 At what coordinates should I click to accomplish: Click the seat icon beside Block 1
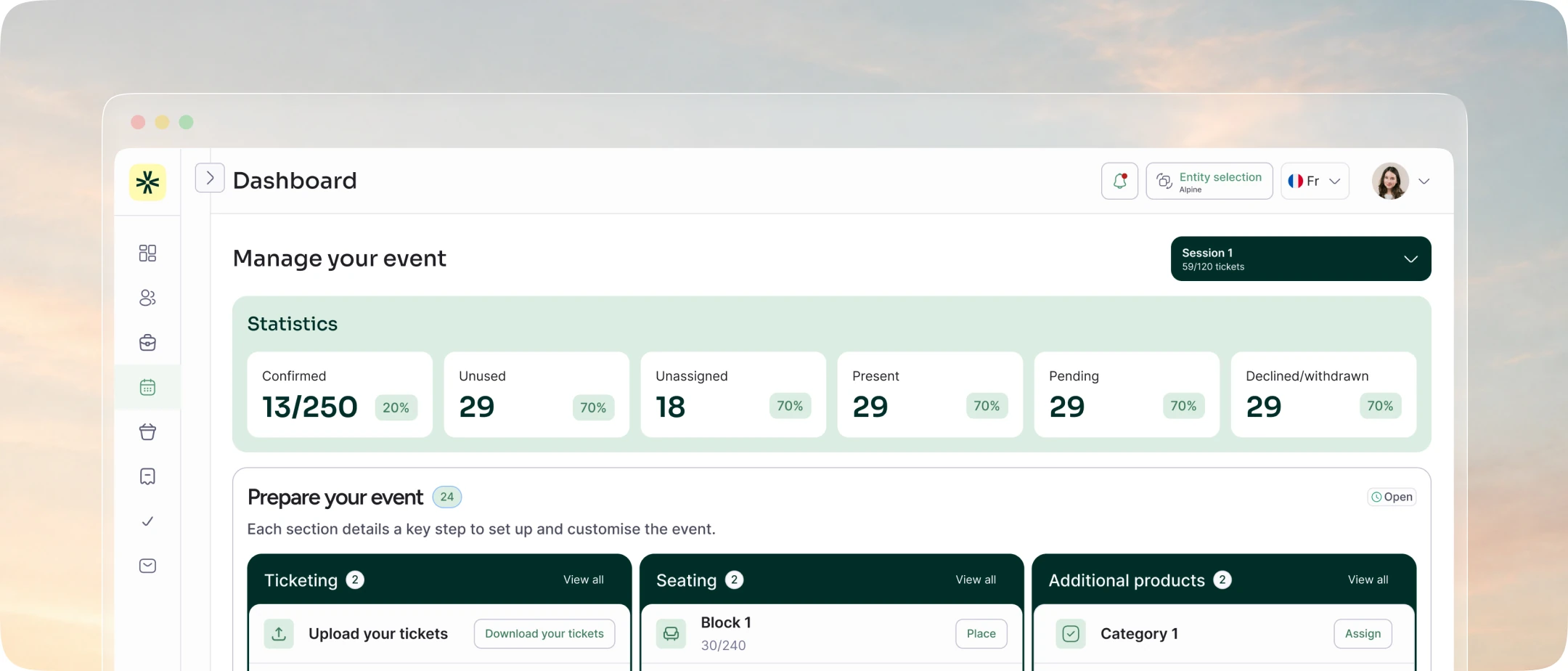click(671, 633)
